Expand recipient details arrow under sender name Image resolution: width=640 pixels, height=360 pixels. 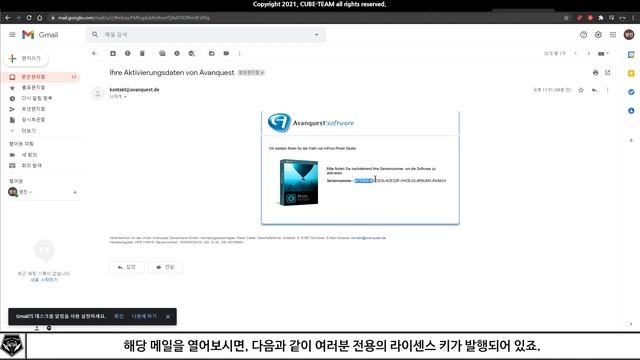[125, 97]
